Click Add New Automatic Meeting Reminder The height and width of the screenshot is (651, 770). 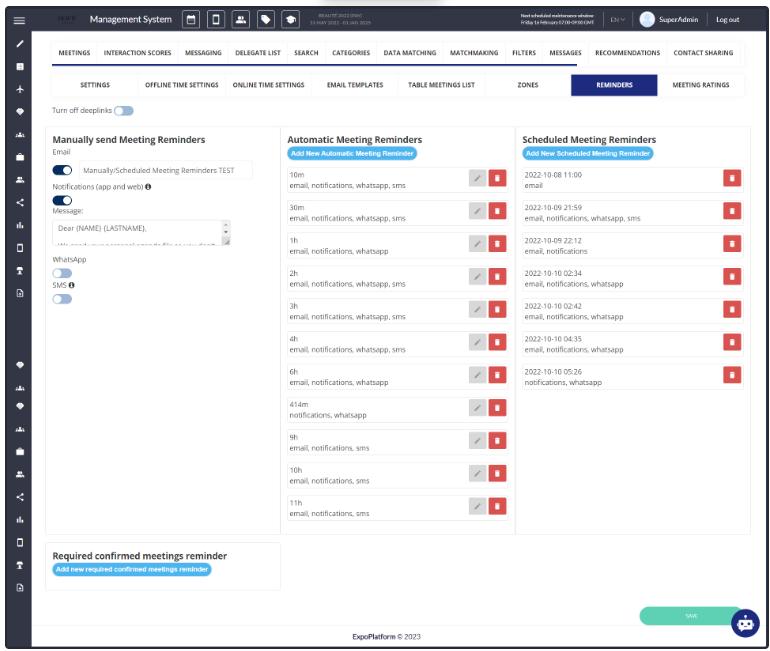[351, 153]
